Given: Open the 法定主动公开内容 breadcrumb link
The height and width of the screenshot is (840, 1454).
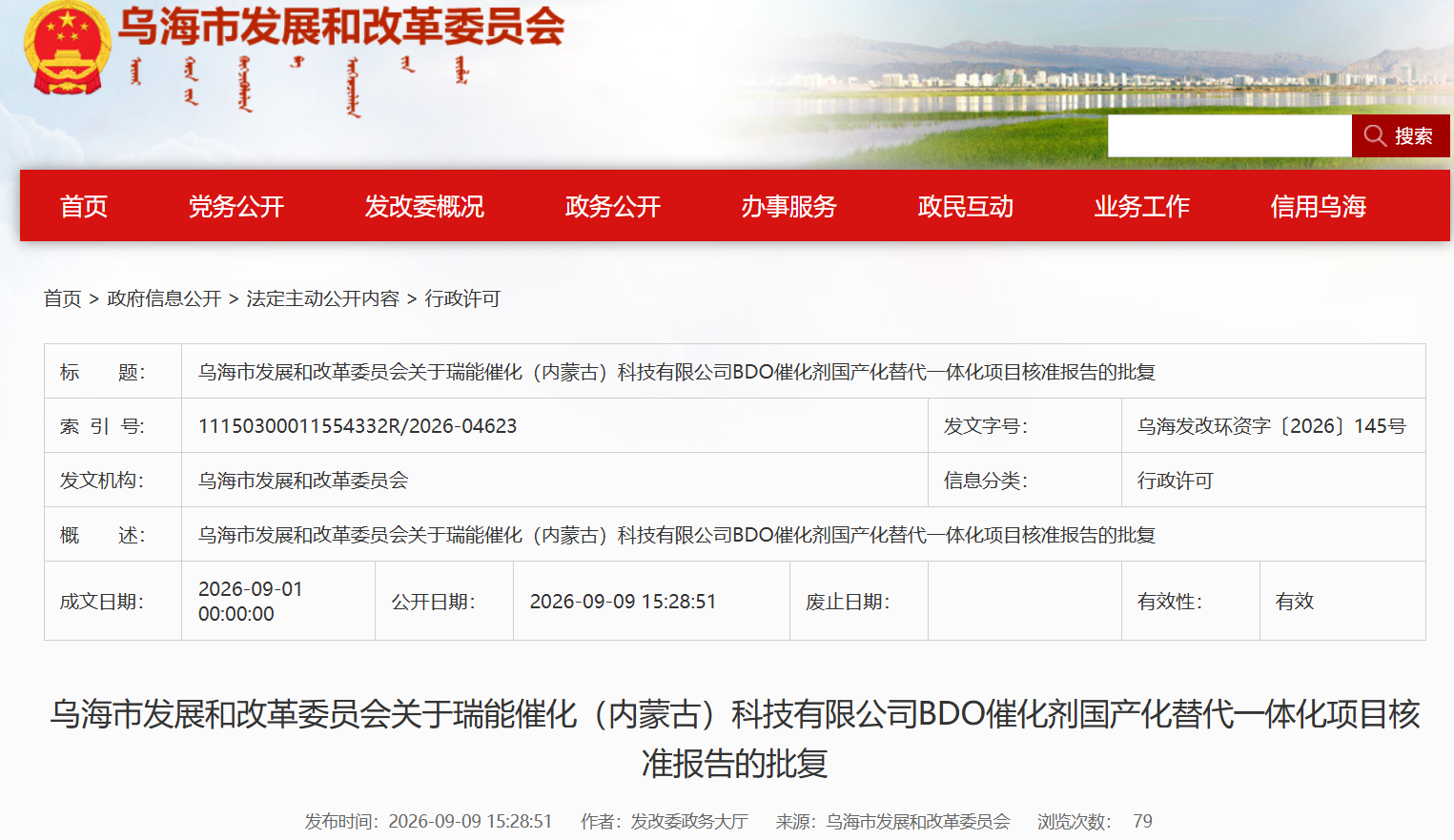Looking at the screenshot, I should pos(323,298).
